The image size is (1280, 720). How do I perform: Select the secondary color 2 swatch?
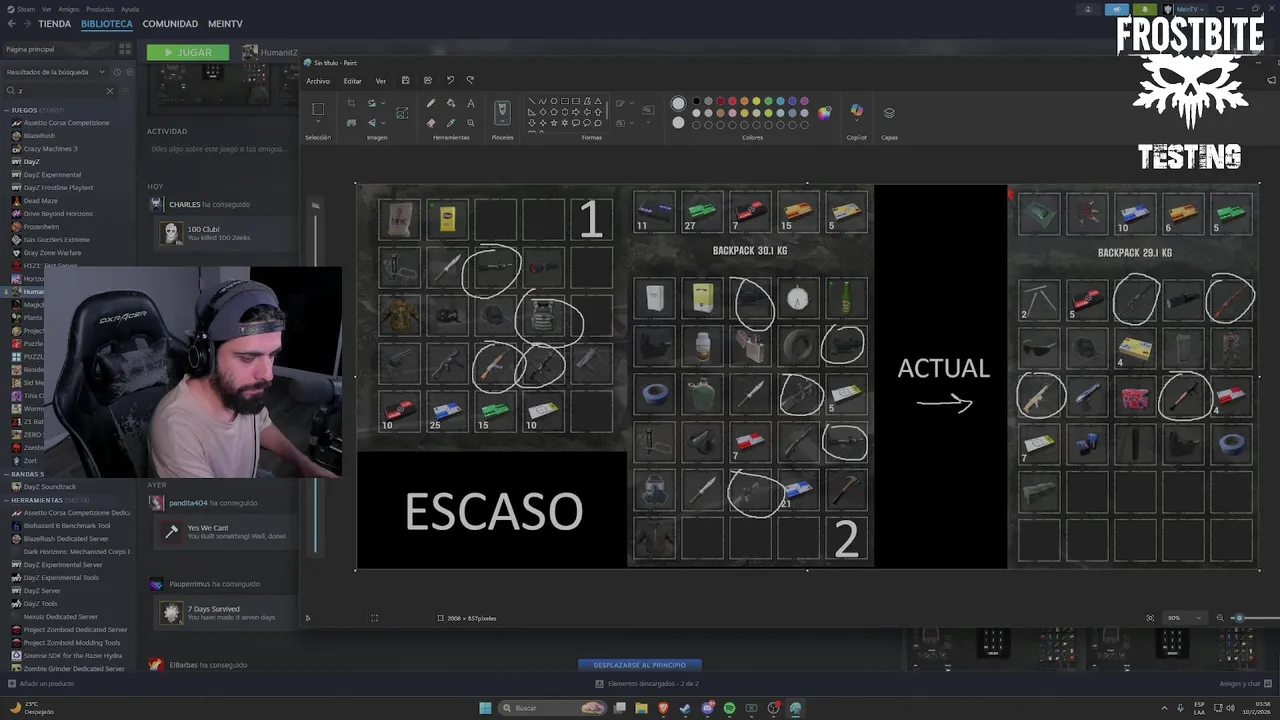(679, 123)
